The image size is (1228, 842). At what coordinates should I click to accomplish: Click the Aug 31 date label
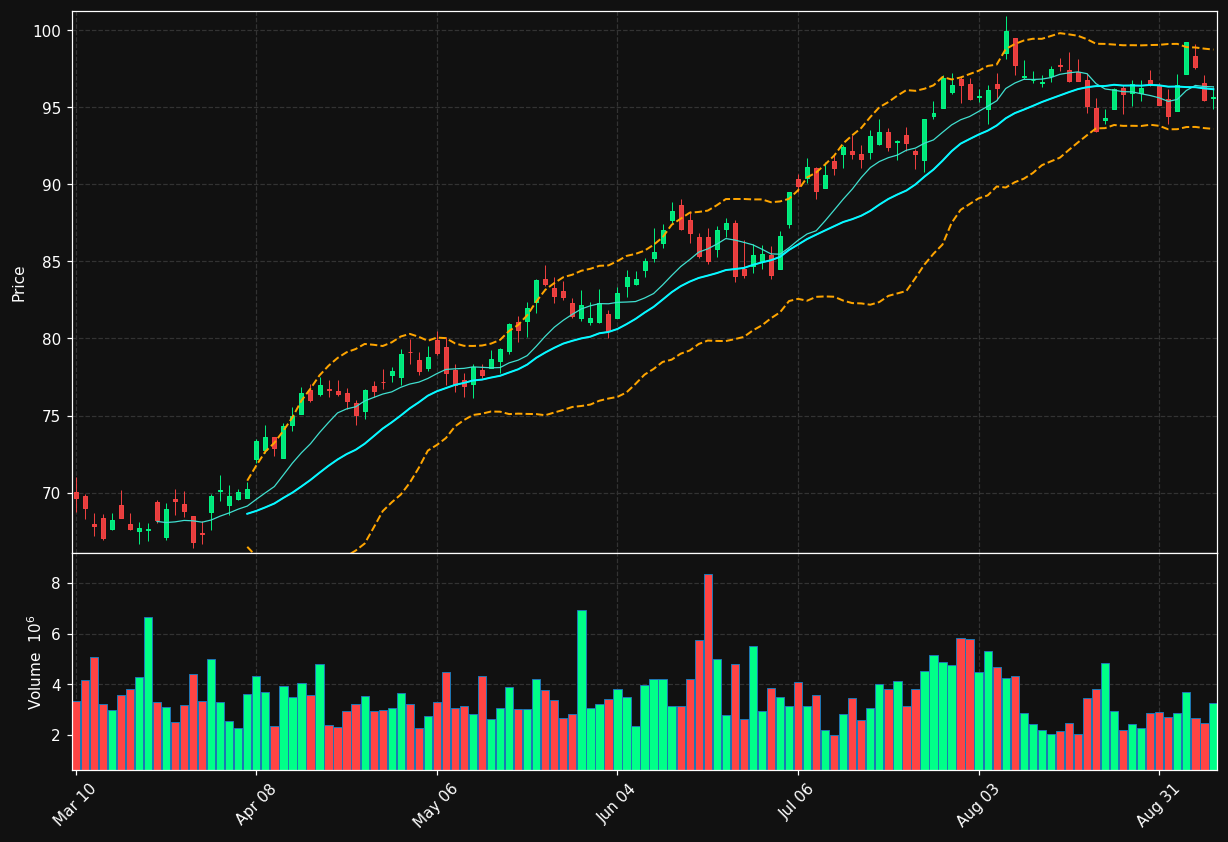pos(1158,805)
